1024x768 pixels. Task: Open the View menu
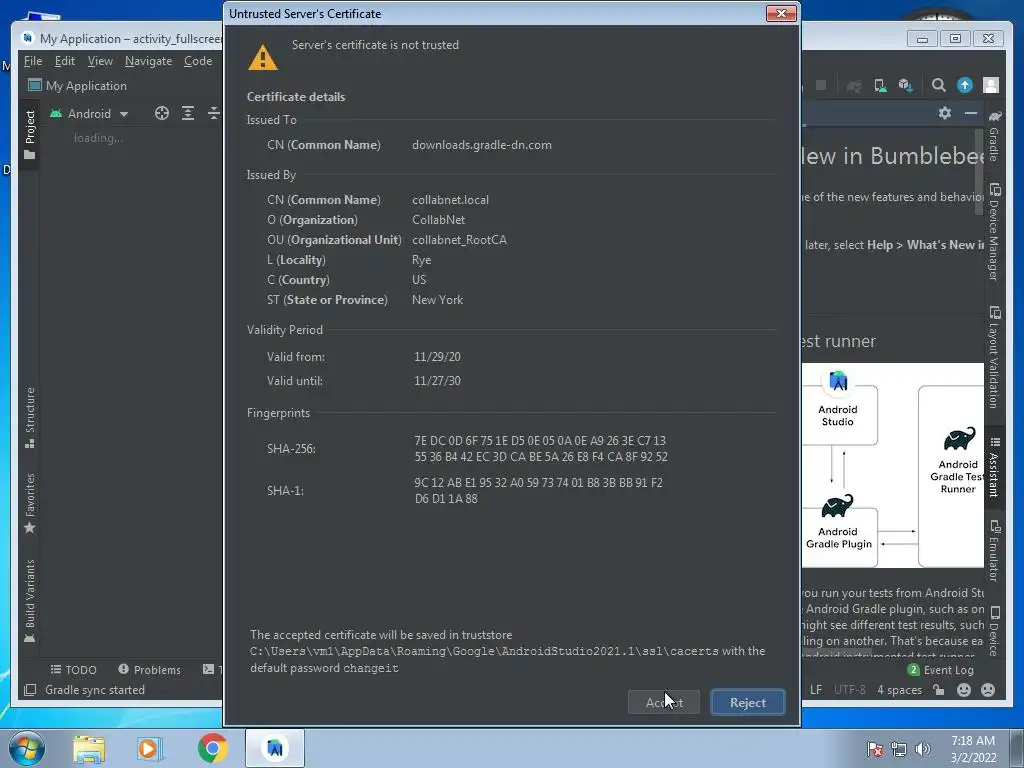100,61
